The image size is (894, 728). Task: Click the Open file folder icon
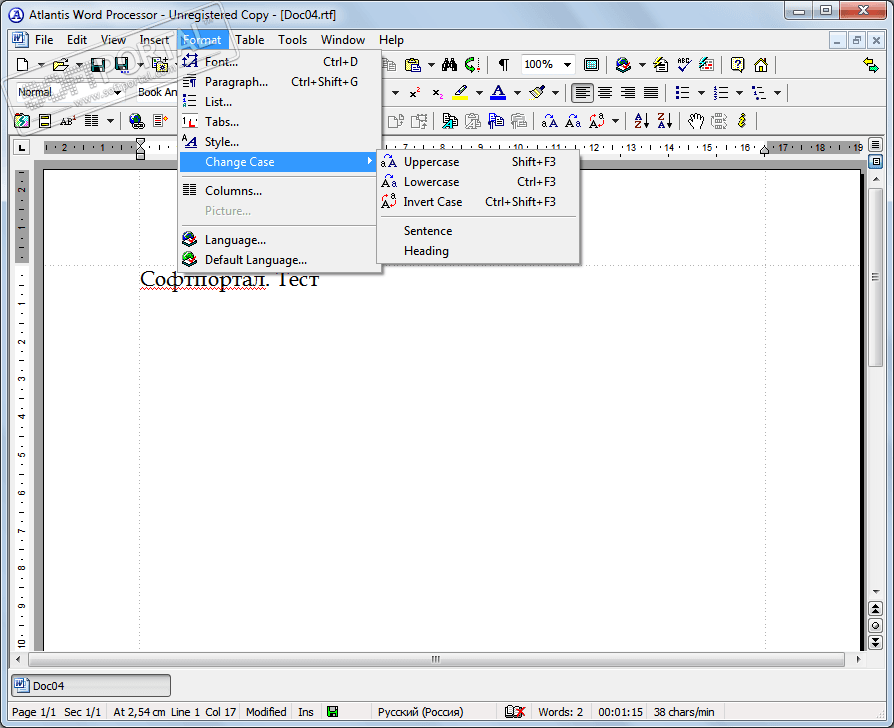pyautogui.click(x=60, y=65)
